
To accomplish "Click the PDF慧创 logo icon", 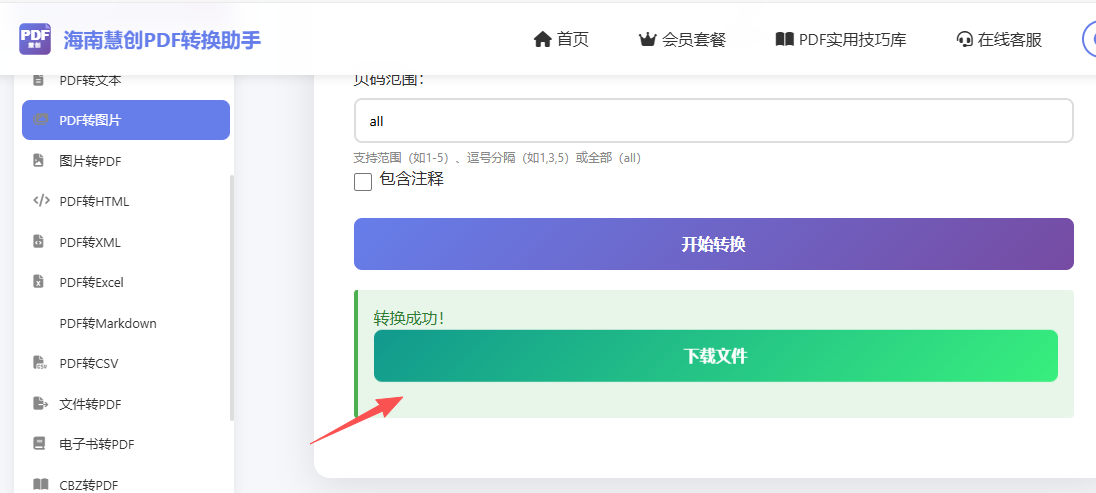I will 35,39.
